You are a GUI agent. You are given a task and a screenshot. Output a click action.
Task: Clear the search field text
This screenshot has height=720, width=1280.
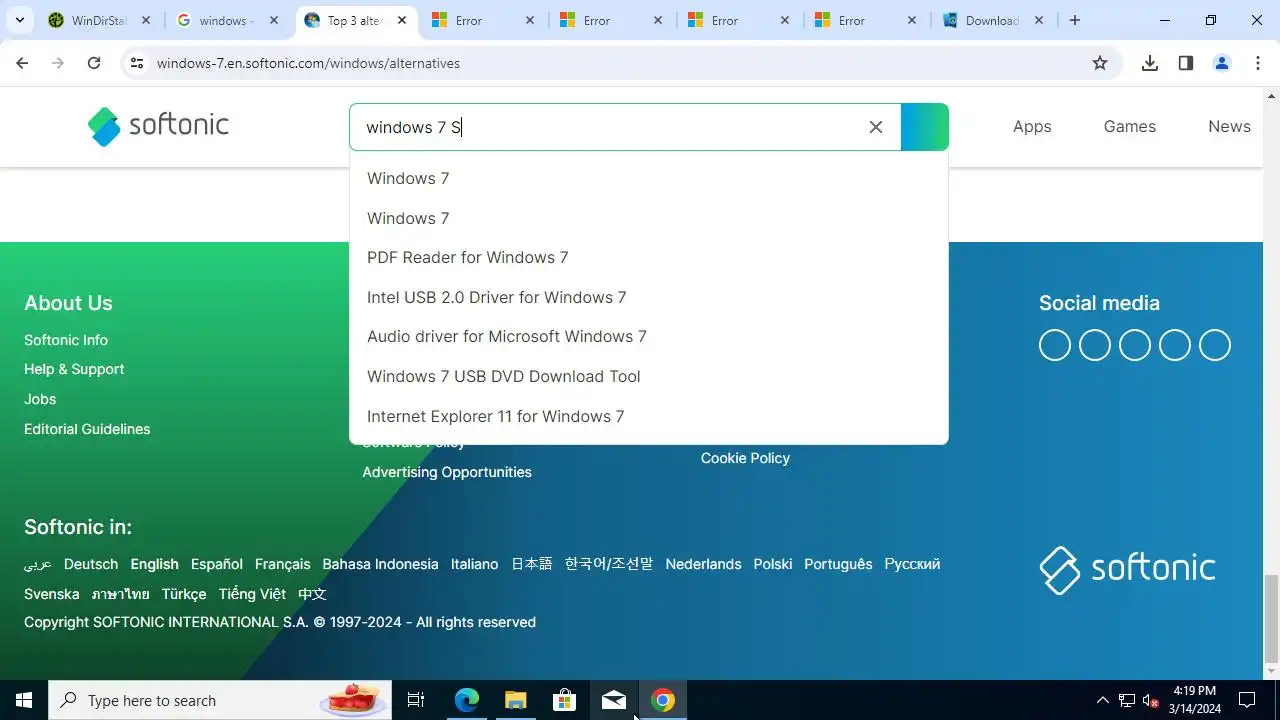point(876,127)
